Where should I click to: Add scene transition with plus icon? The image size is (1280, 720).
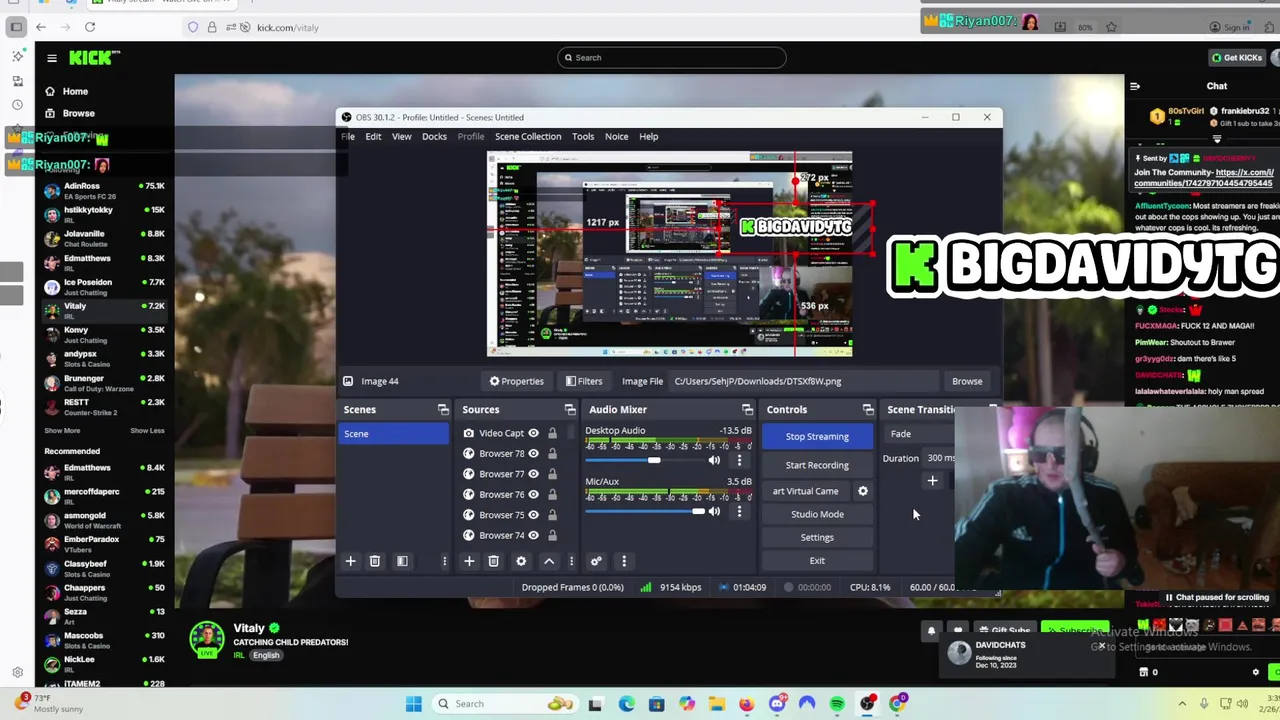coord(932,481)
